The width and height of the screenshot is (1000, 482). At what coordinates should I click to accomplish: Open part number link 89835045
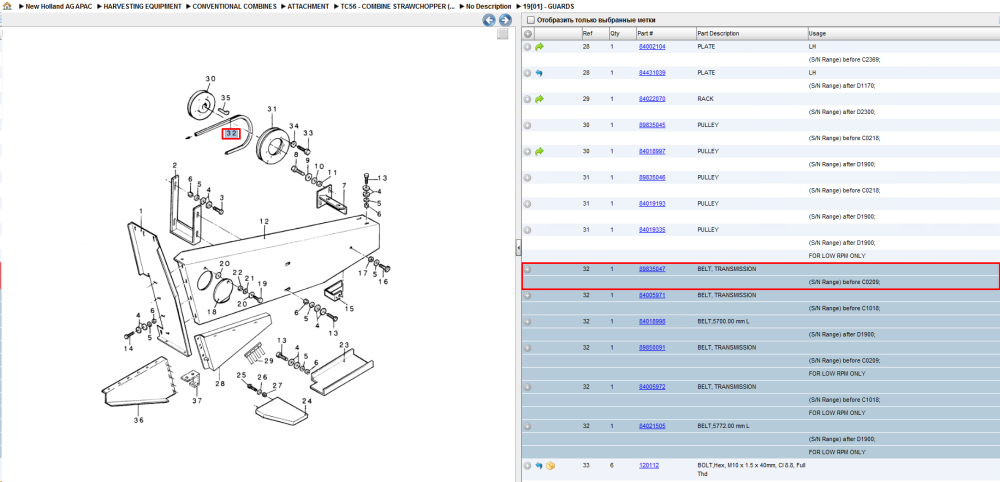click(652, 125)
